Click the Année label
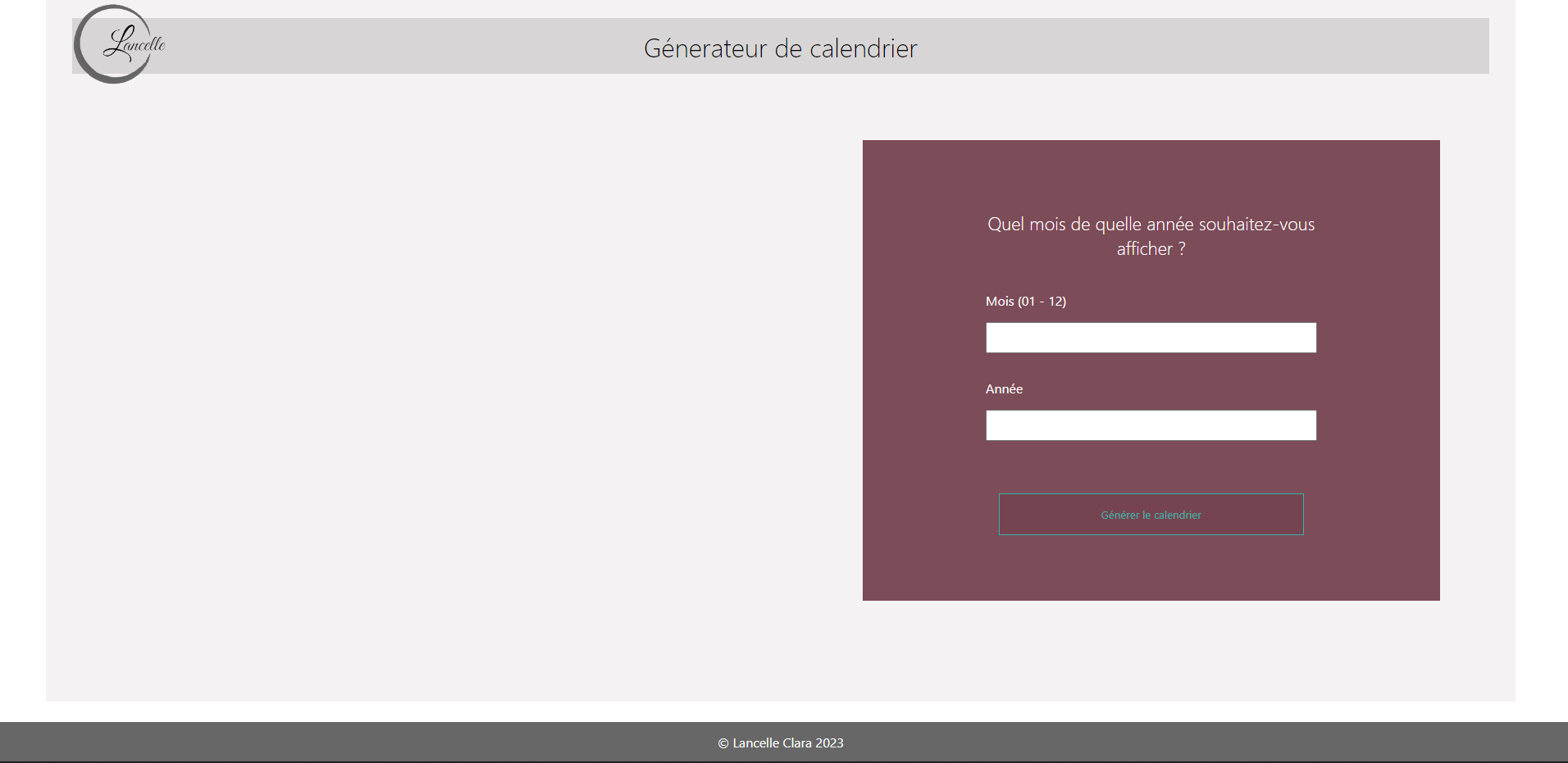1568x763 pixels. 1004,389
